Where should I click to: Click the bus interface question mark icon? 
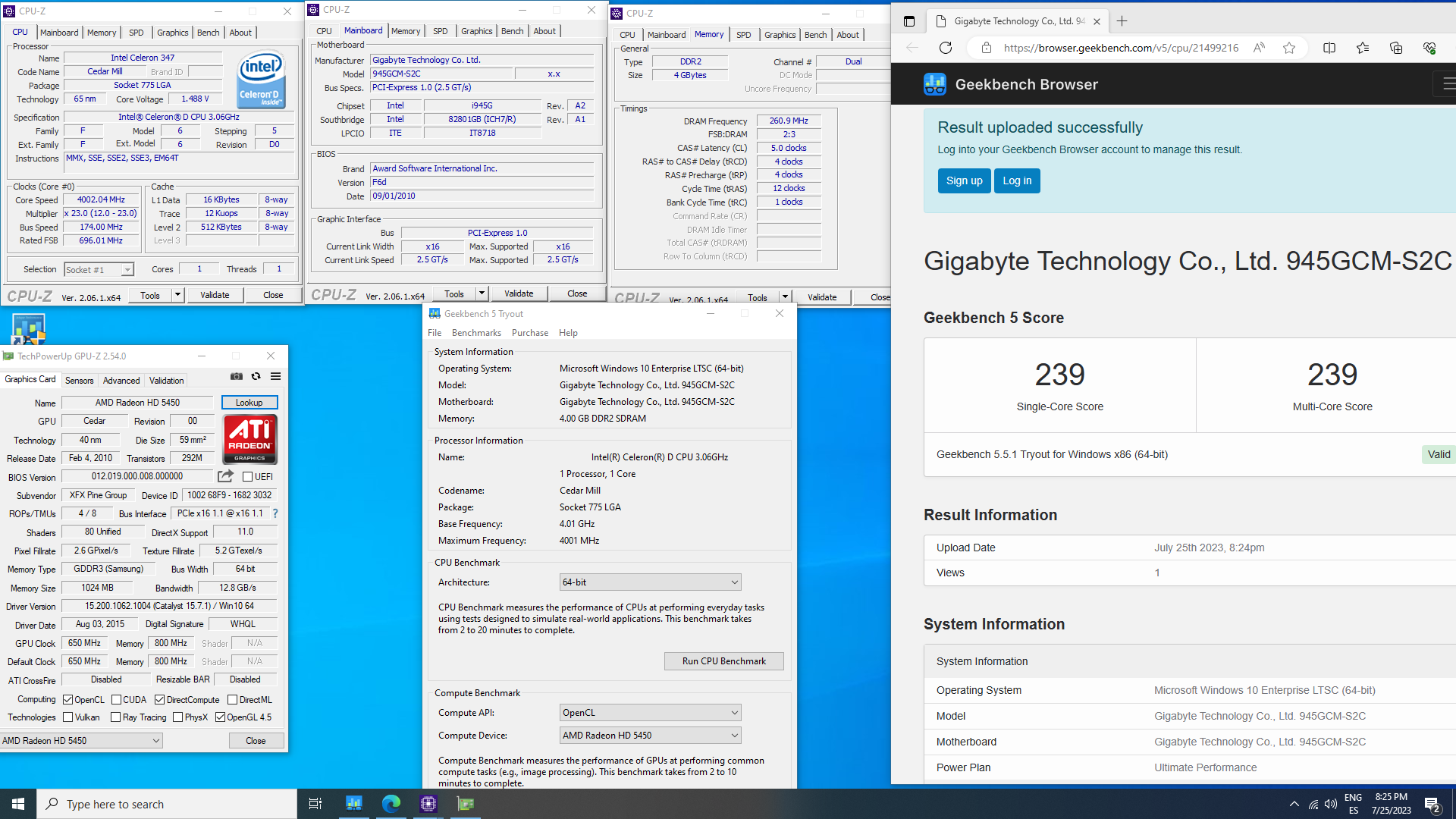point(275,513)
